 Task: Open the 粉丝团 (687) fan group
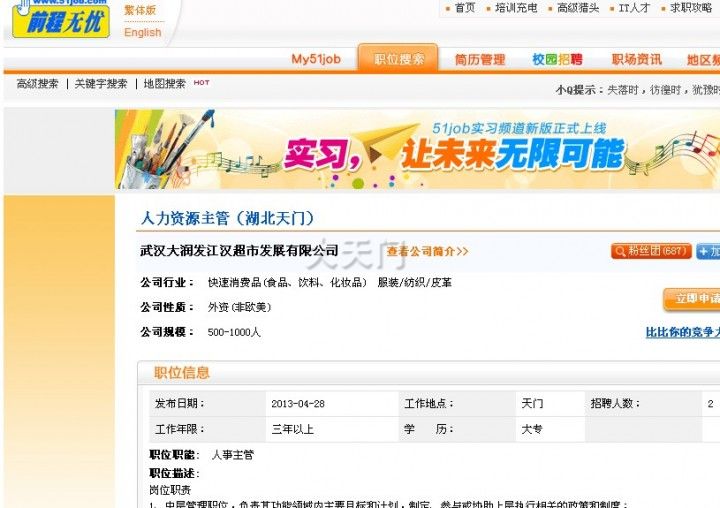click(x=651, y=251)
